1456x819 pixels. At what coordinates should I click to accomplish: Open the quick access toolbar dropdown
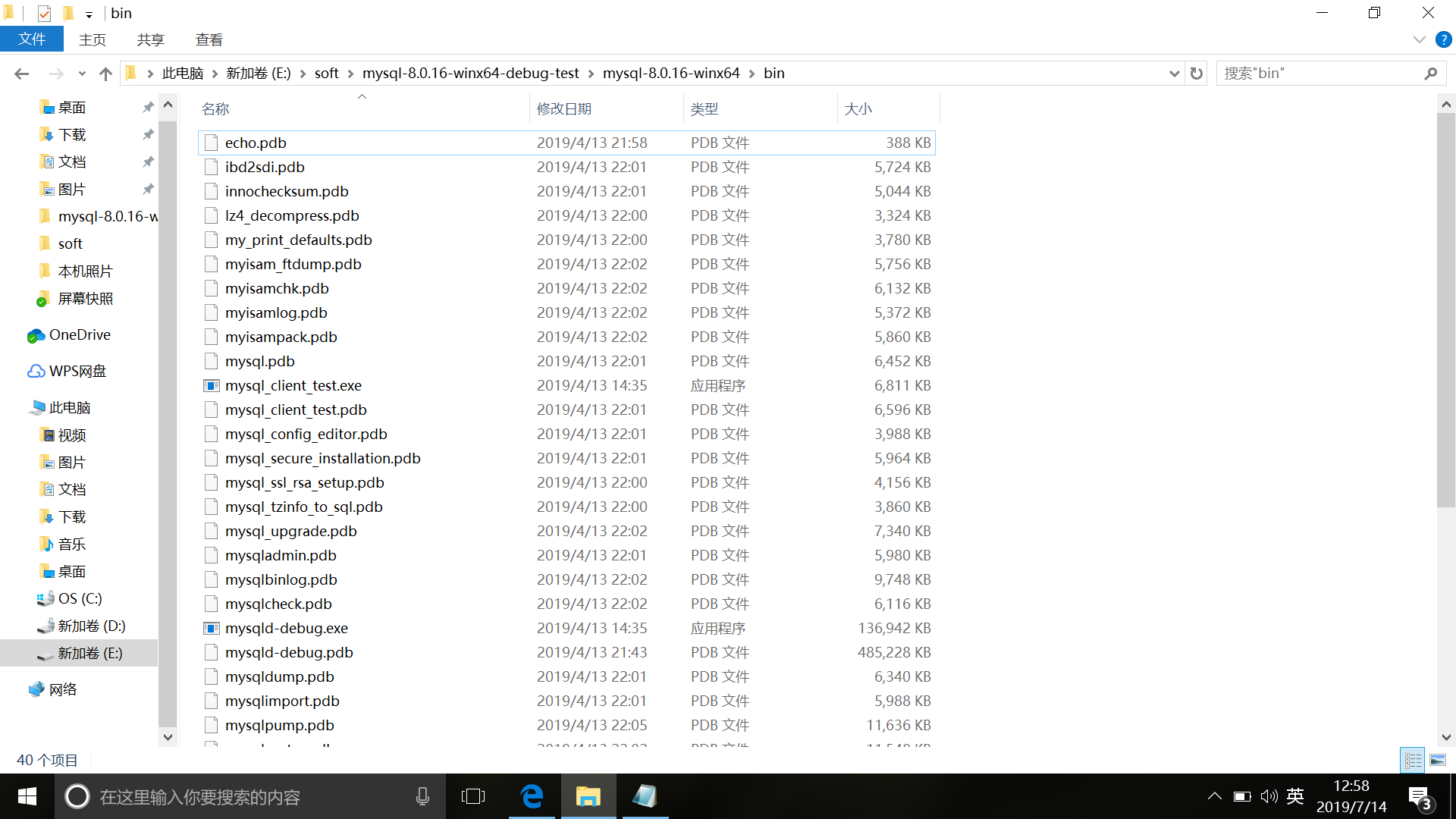click(89, 14)
